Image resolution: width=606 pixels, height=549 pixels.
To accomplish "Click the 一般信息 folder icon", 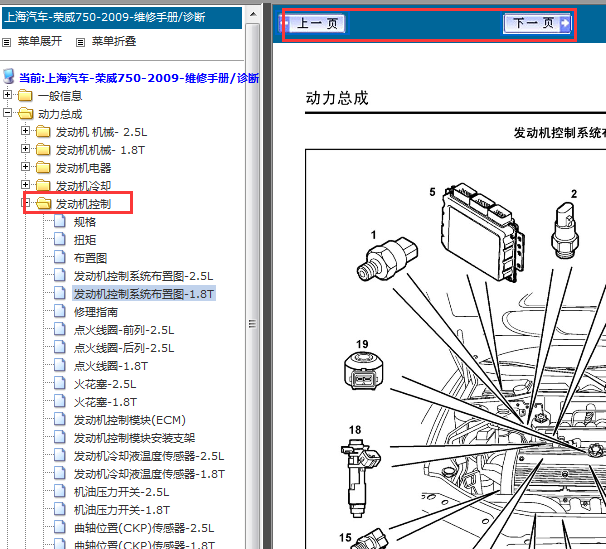I will 25,95.
